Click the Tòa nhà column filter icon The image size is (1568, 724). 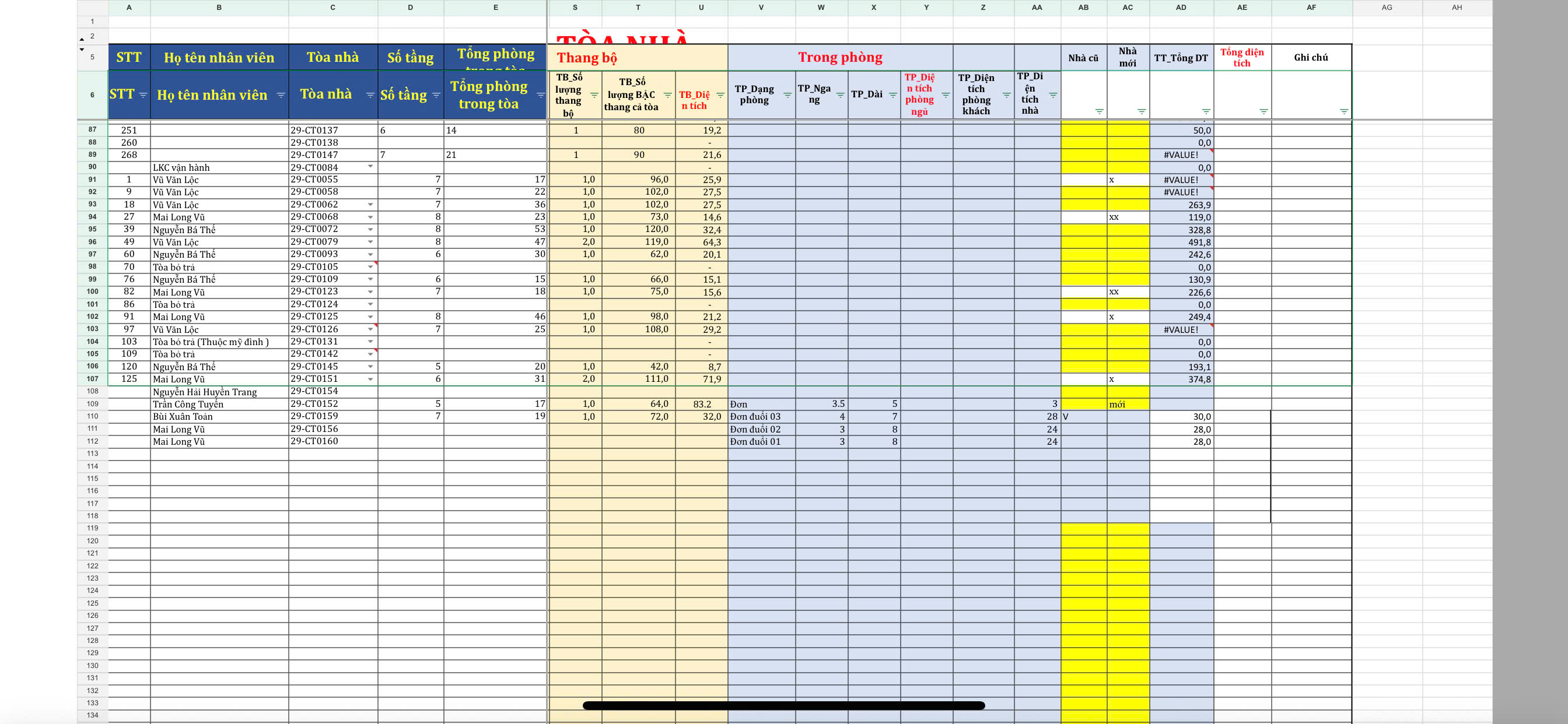[x=369, y=95]
